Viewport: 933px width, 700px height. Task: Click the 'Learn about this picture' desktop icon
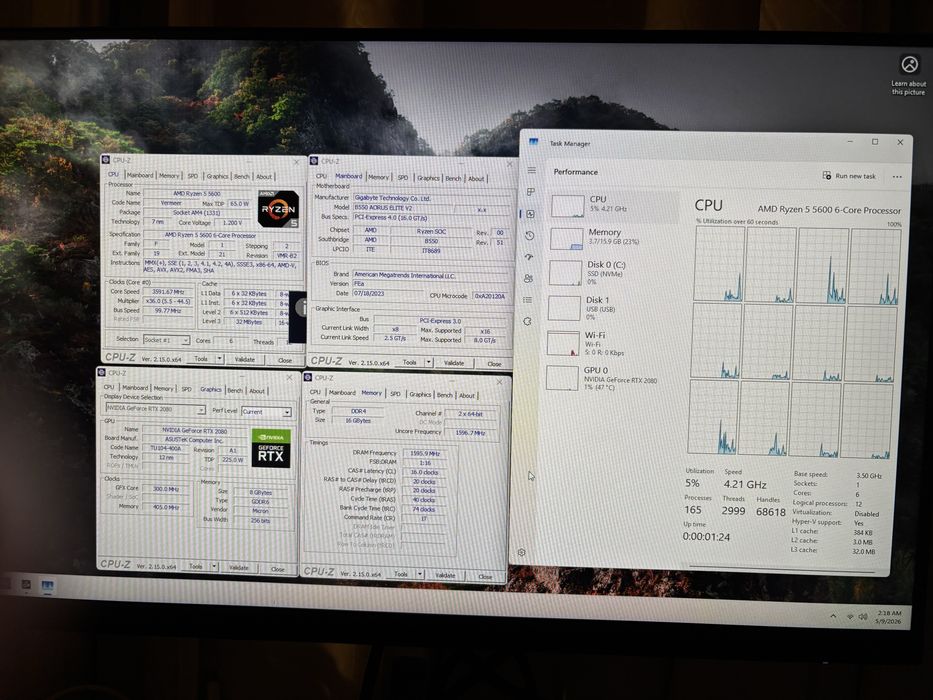click(909, 74)
